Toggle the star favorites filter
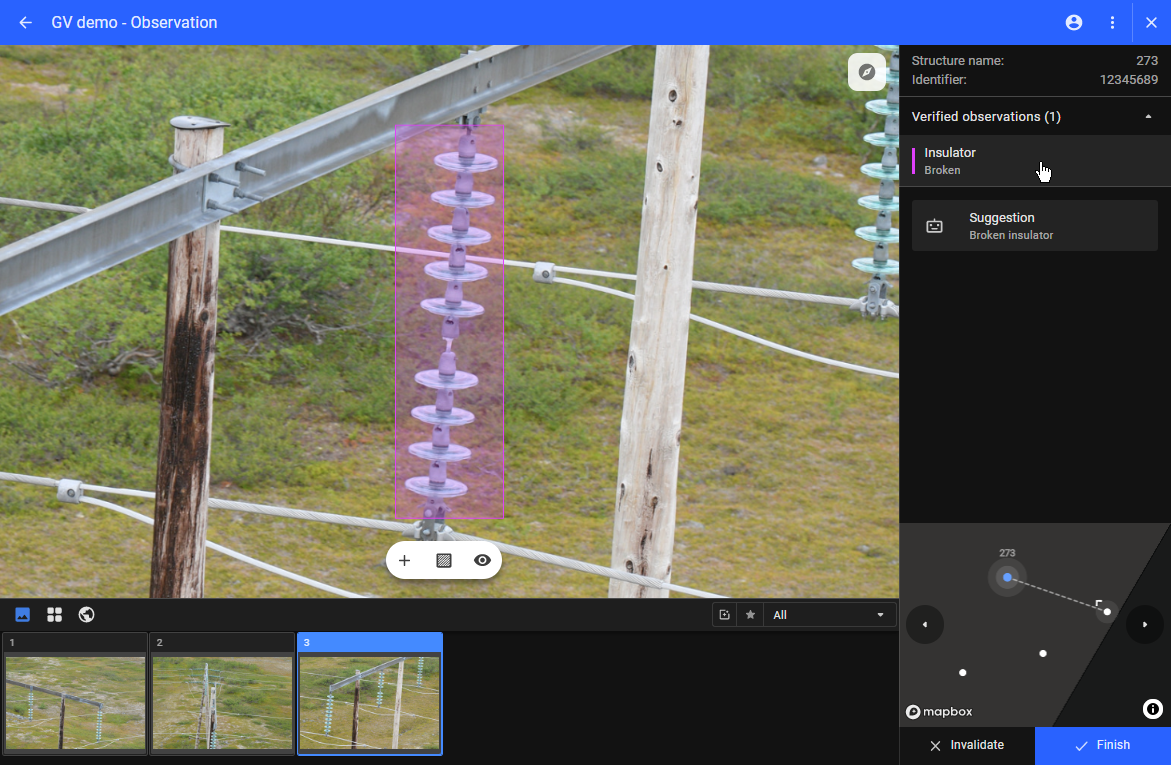 tap(750, 615)
